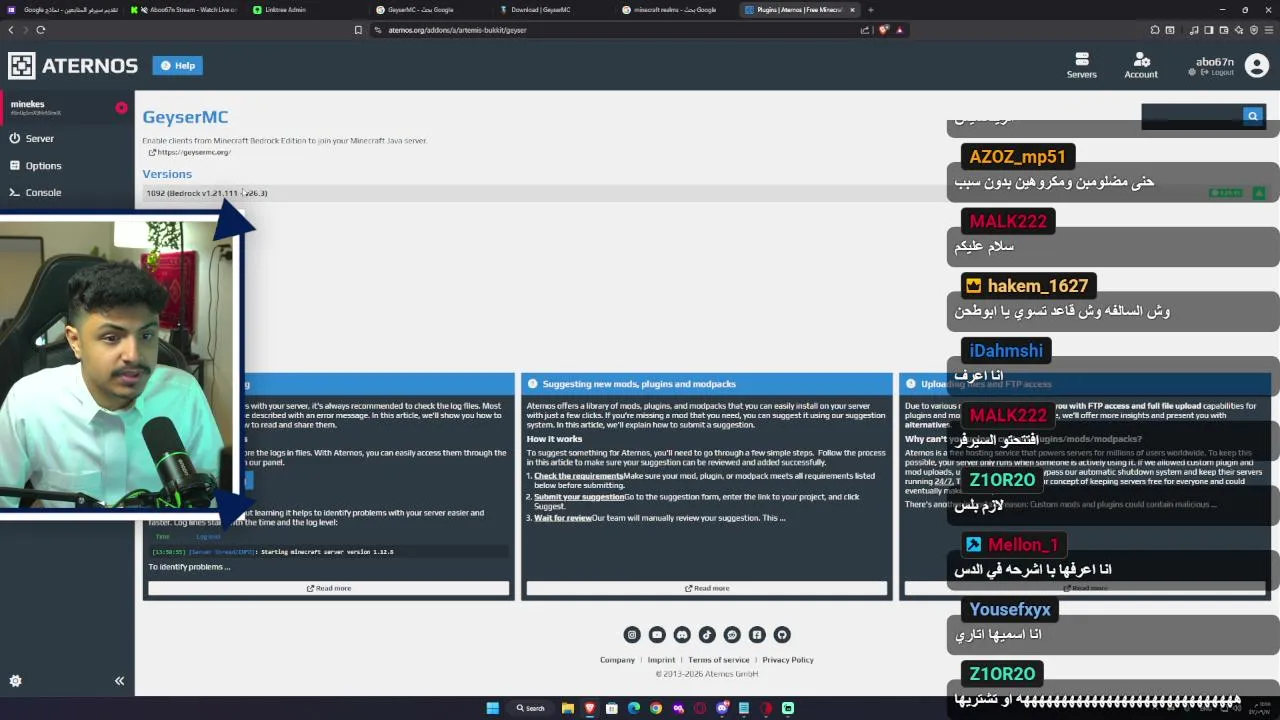1280x720 pixels.
Task: Click Logout under abo67n
Action: click(x=1218, y=73)
